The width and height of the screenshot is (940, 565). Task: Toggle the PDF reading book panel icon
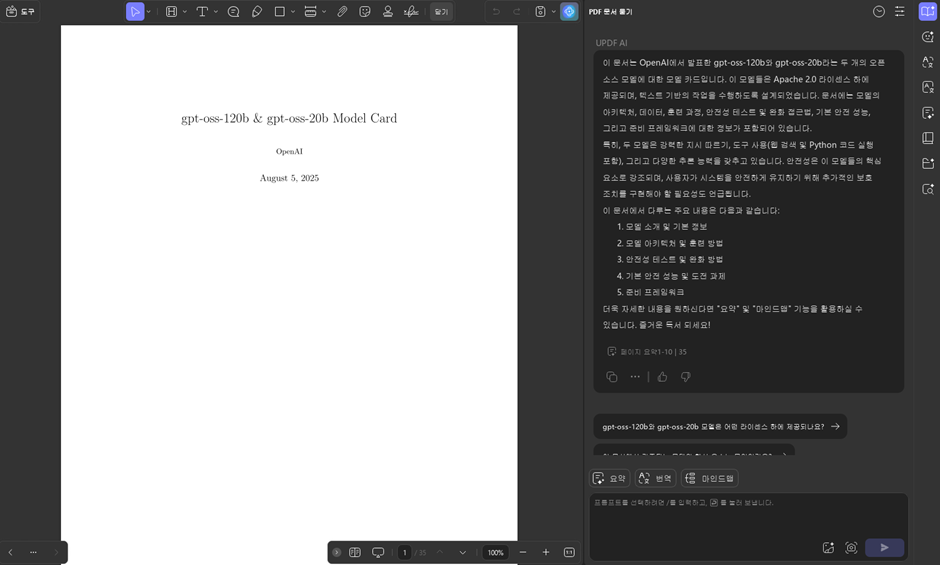coord(927,11)
